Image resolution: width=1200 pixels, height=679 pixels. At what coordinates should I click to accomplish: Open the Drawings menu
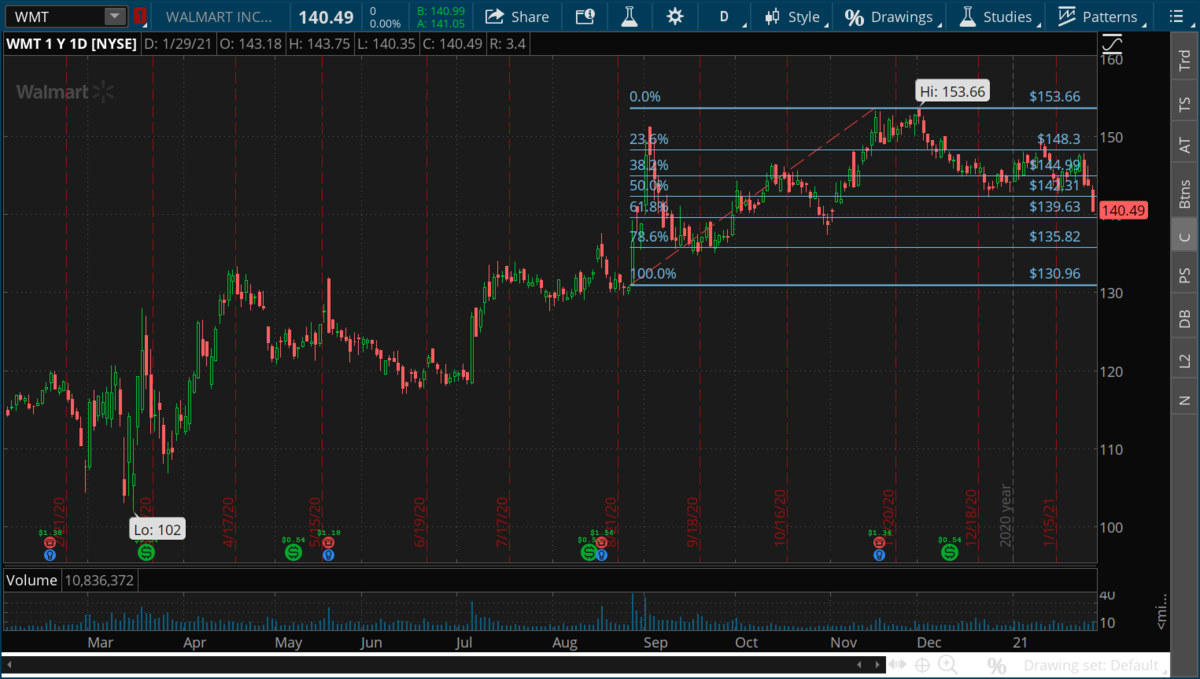tap(891, 16)
